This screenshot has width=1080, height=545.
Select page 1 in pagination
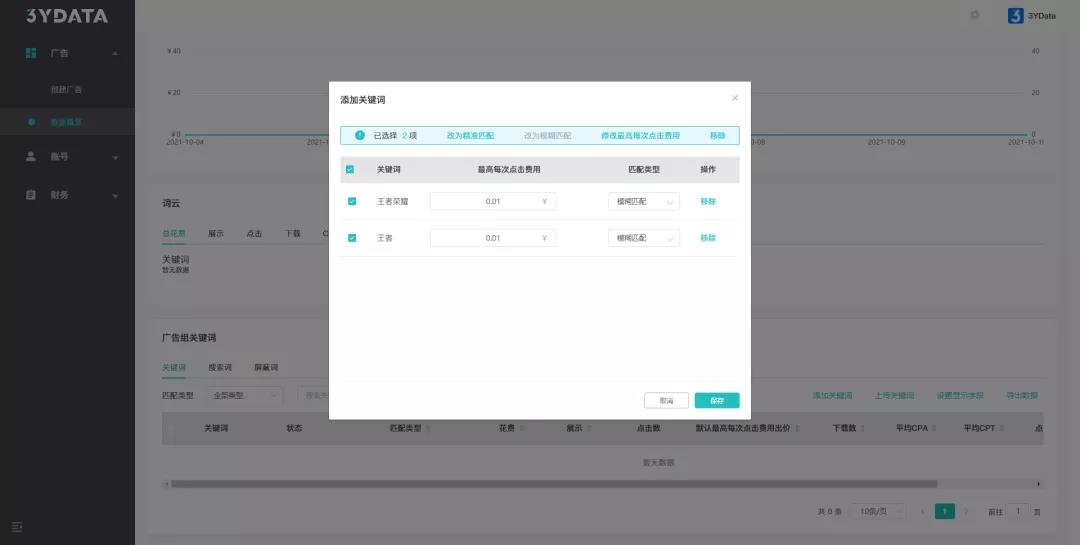click(x=944, y=511)
